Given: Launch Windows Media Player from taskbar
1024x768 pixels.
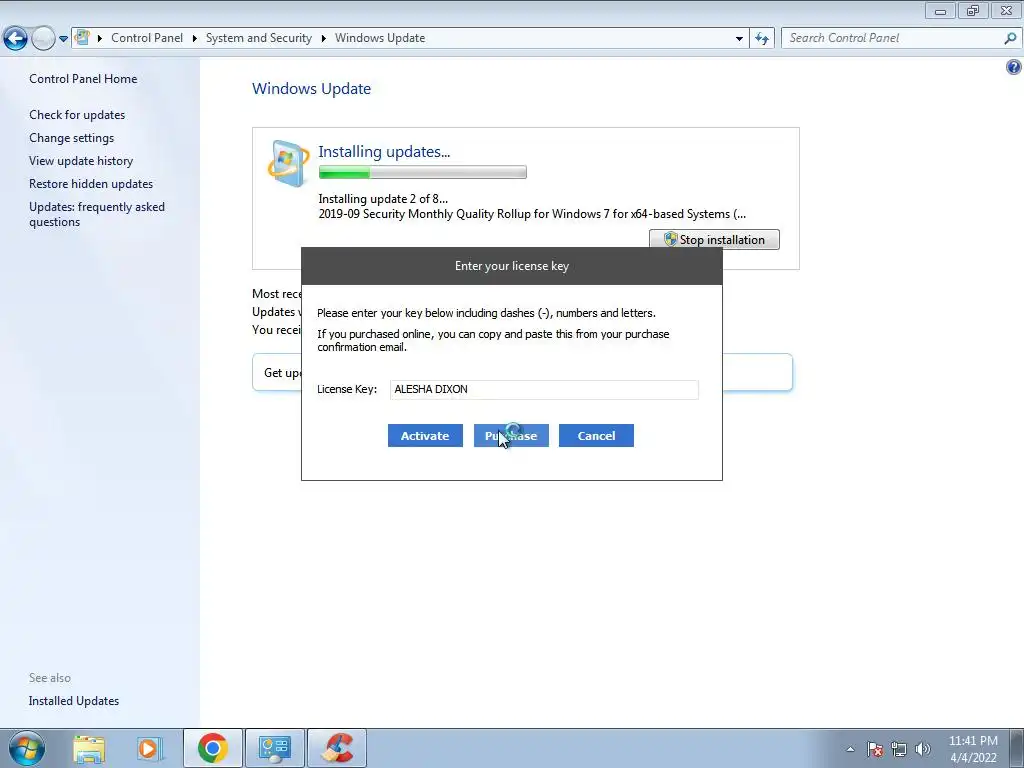Looking at the screenshot, I should point(149,748).
